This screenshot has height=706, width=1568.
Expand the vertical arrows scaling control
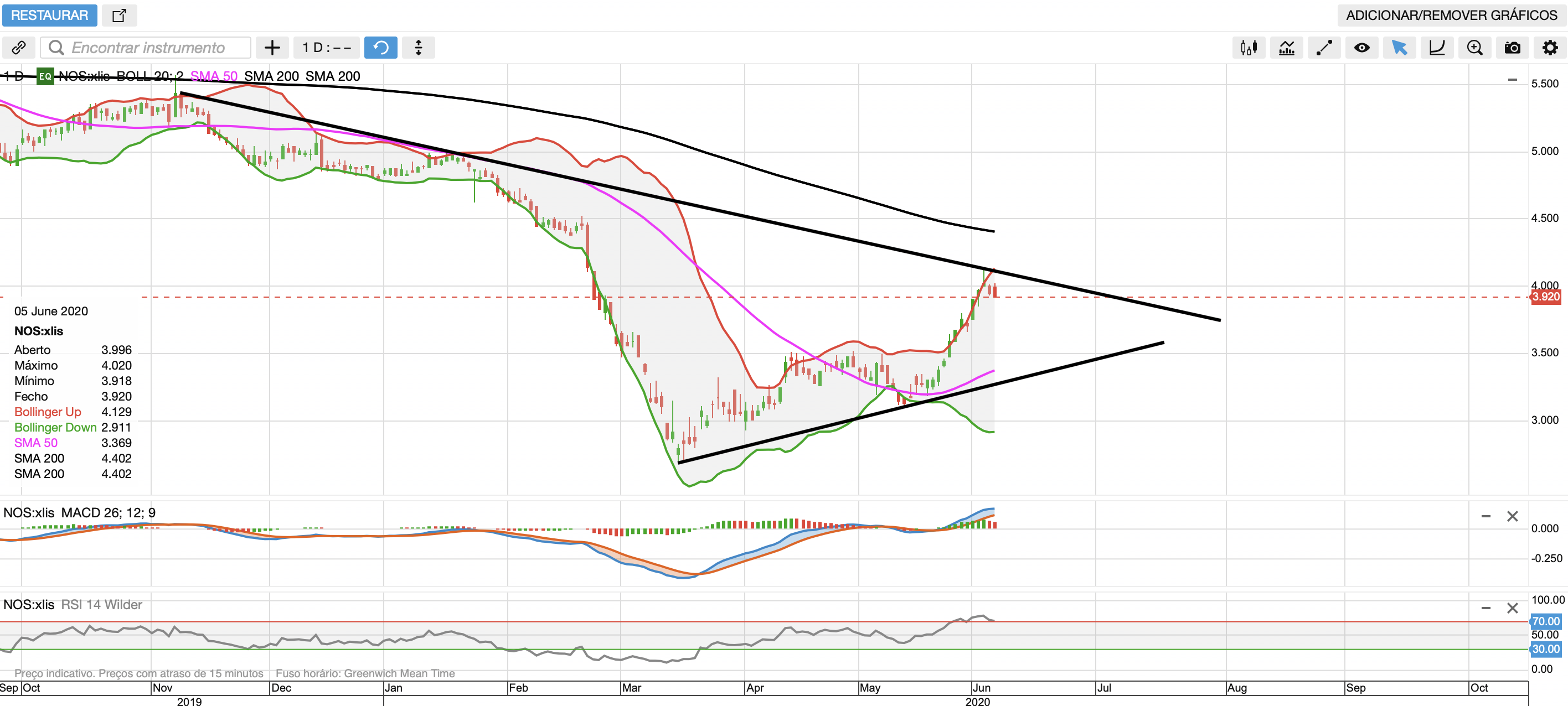pos(418,48)
